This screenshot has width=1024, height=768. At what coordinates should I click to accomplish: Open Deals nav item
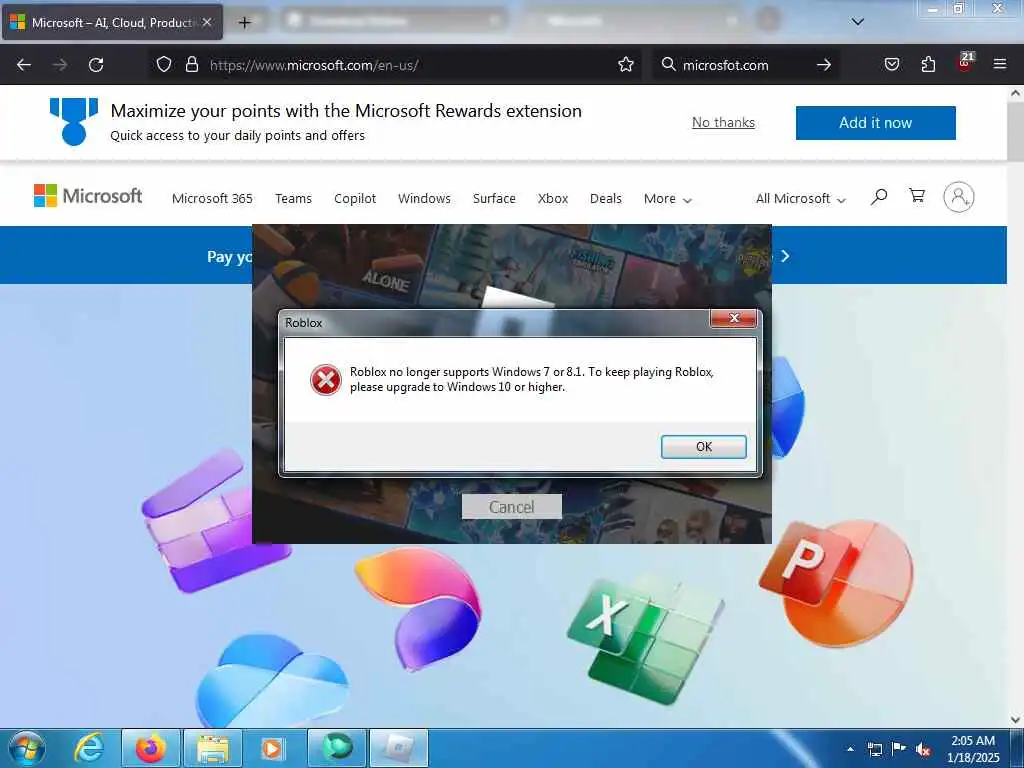[x=606, y=199]
